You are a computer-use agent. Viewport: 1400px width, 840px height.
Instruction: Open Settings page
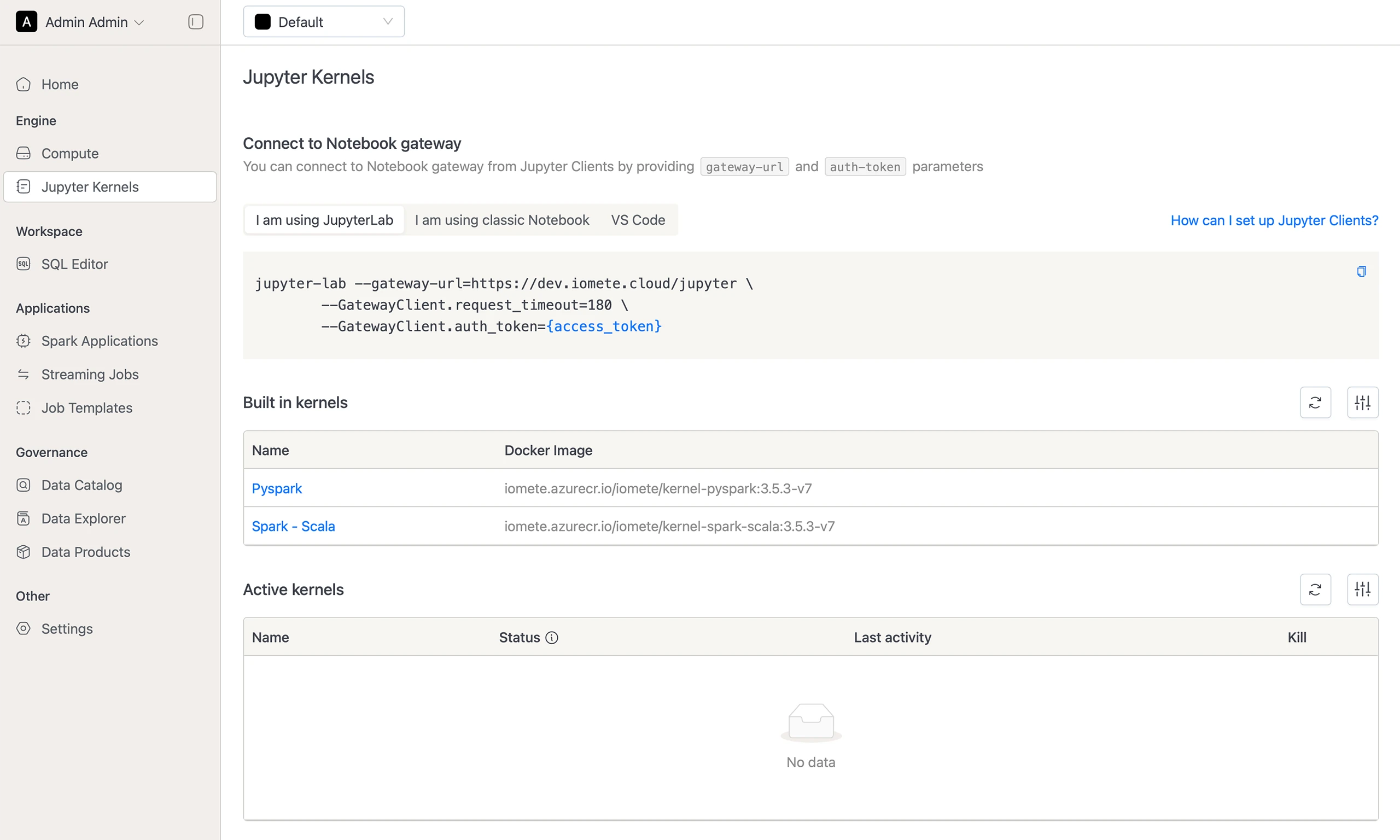coord(110,628)
